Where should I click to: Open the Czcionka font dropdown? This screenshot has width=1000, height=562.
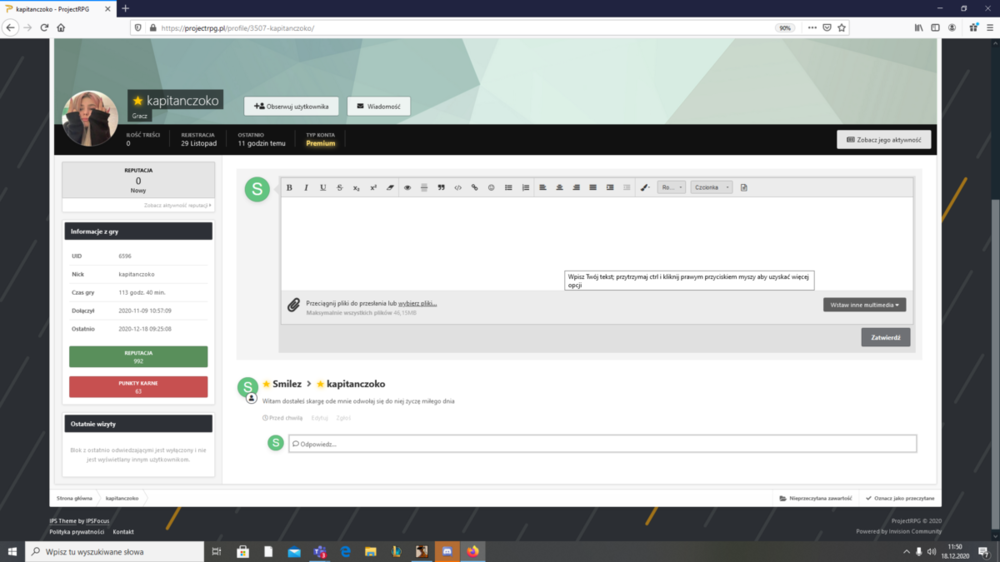click(711, 188)
